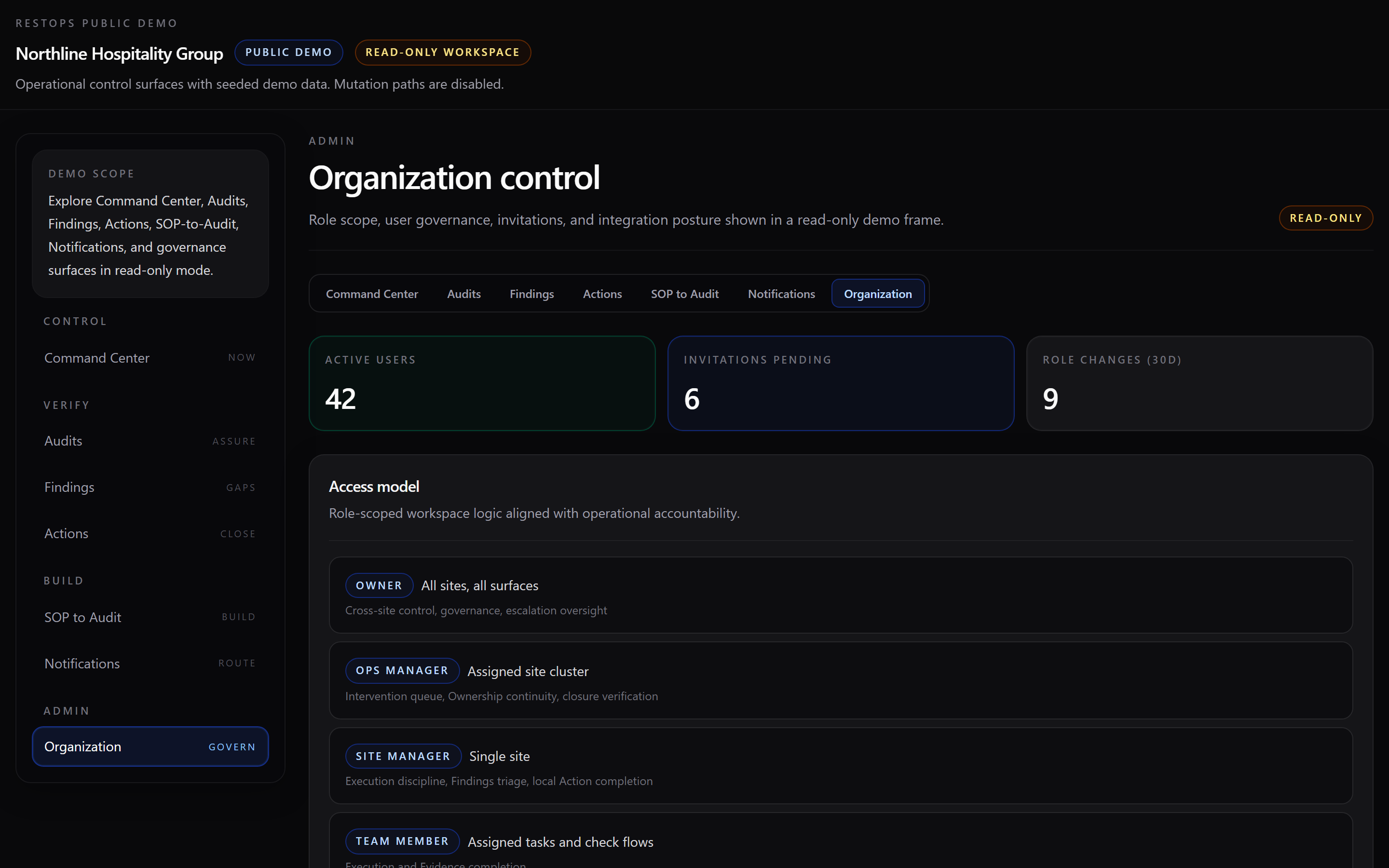This screenshot has width=1389, height=868.
Task: Click the Invitations Pending card
Action: pos(840,383)
